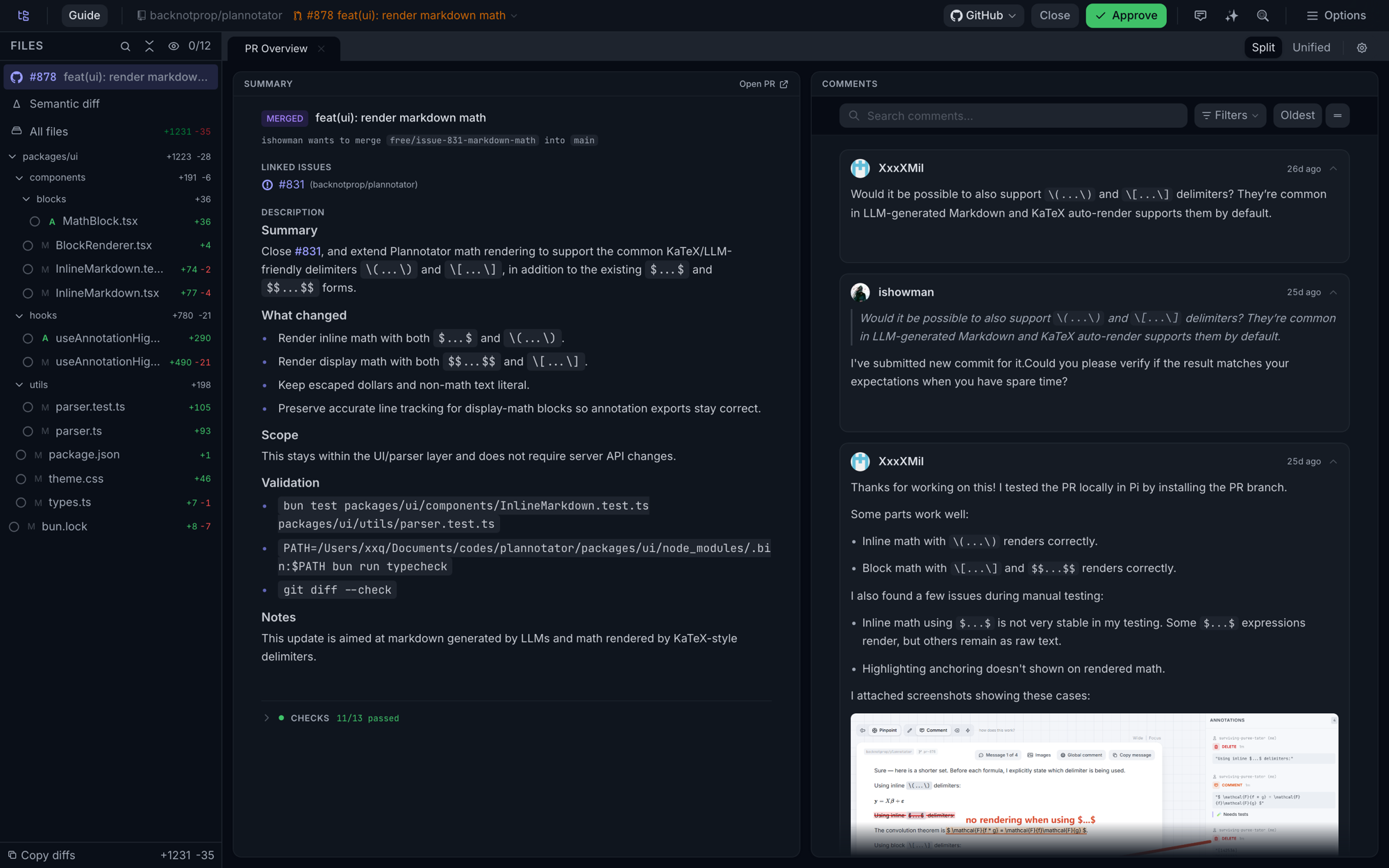Click the linked issue #831 status icon
This screenshot has width=1389, height=868.
[267, 185]
